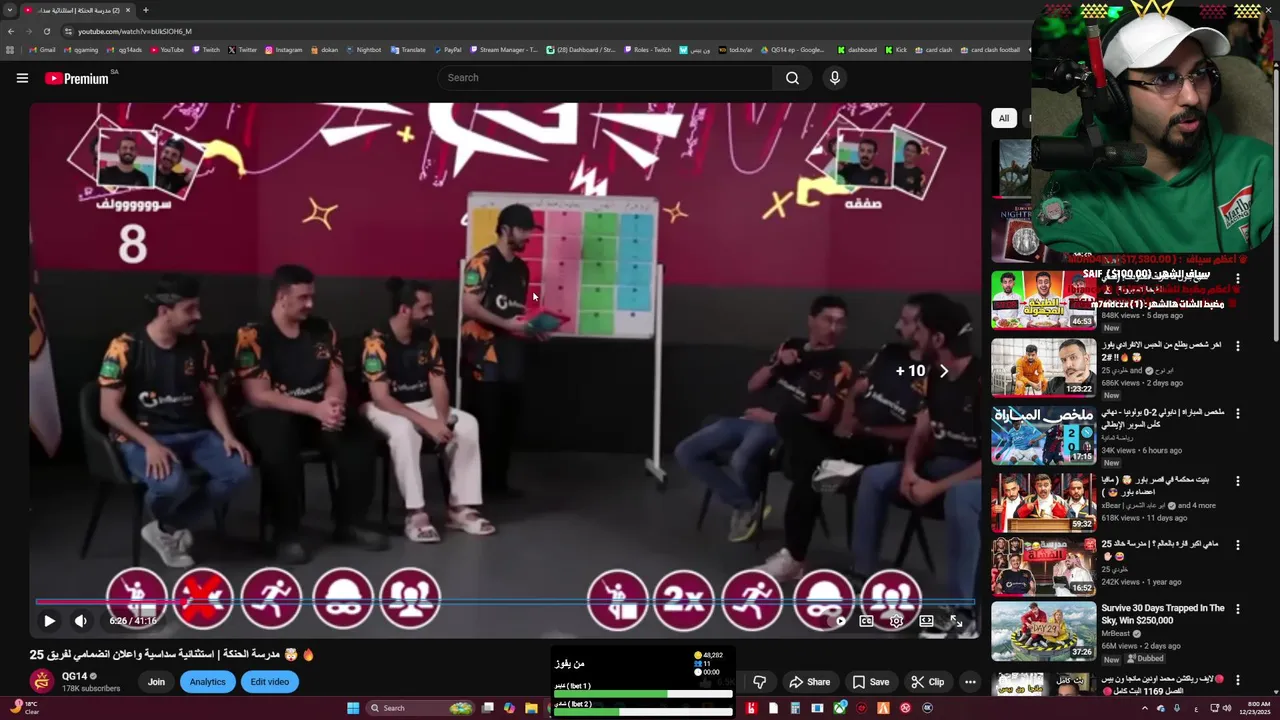Screen dimensions: 1280x720
Task: Start voice search with the microphone
Action: click(x=835, y=78)
